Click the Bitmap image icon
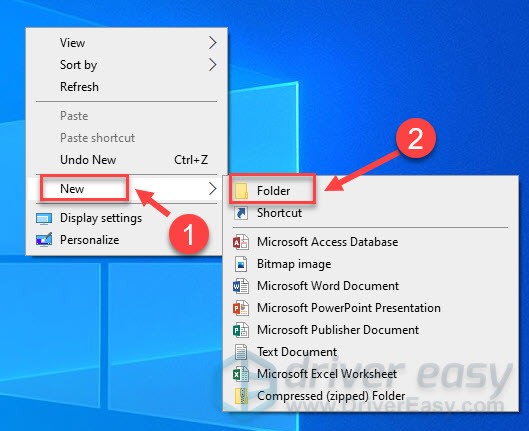Viewport: 529px width, 431px height. pyautogui.click(x=241, y=264)
